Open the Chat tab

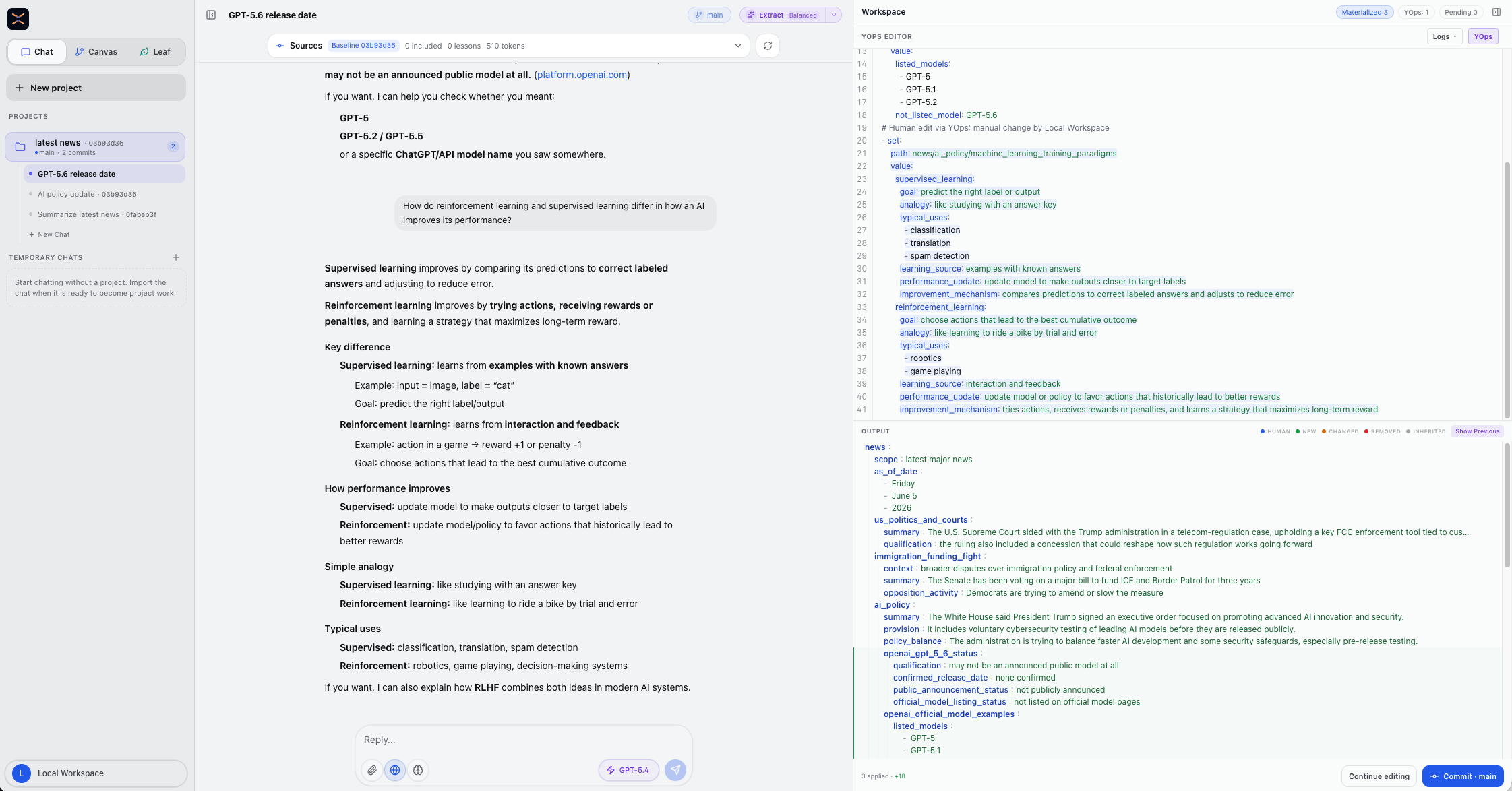click(x=37, y=52)
